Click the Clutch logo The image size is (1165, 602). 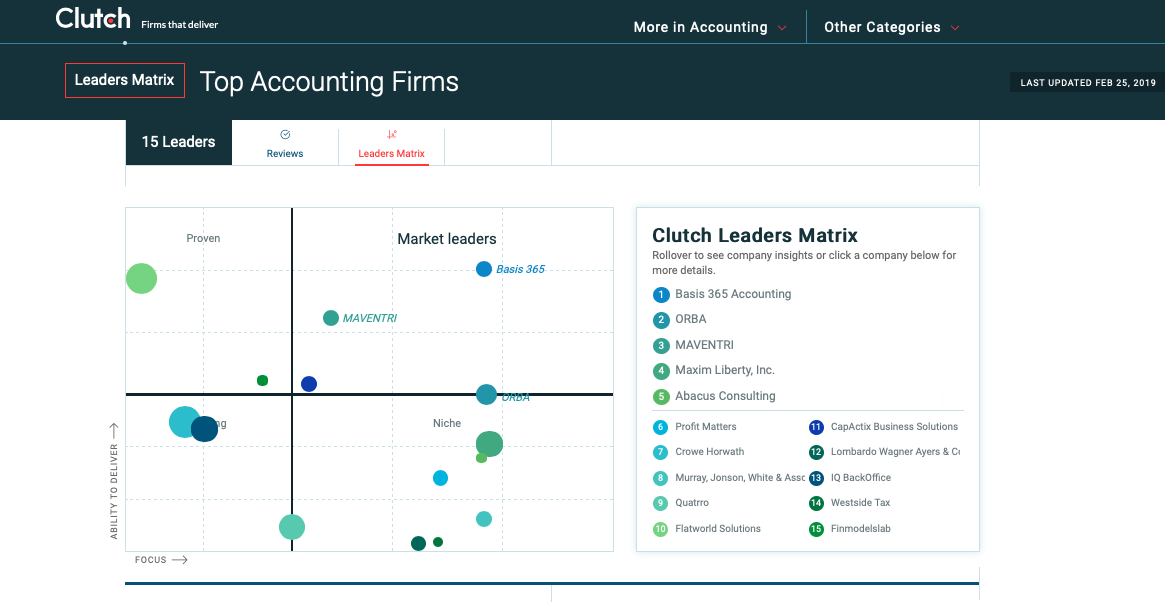[94, 19]
